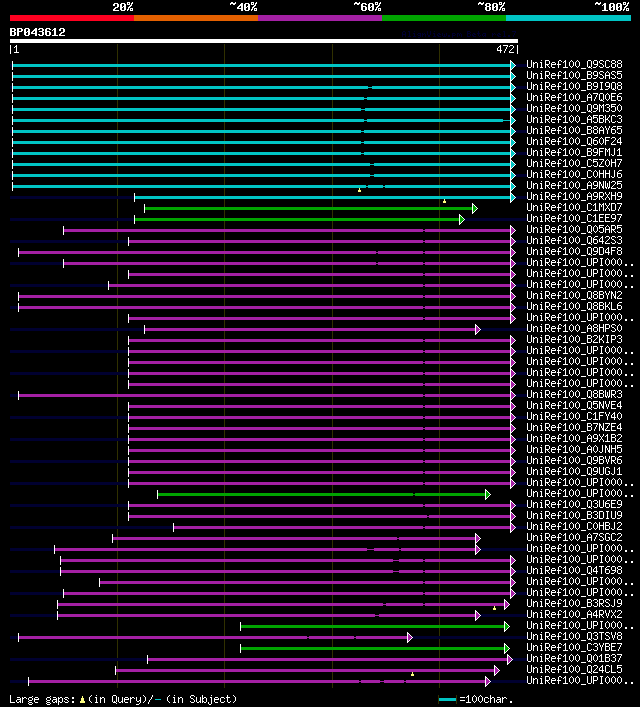This screenshot has width=640, height=707.
Task: Select label UniRef100_Q3U6E9
Action: tap(574, 504)
